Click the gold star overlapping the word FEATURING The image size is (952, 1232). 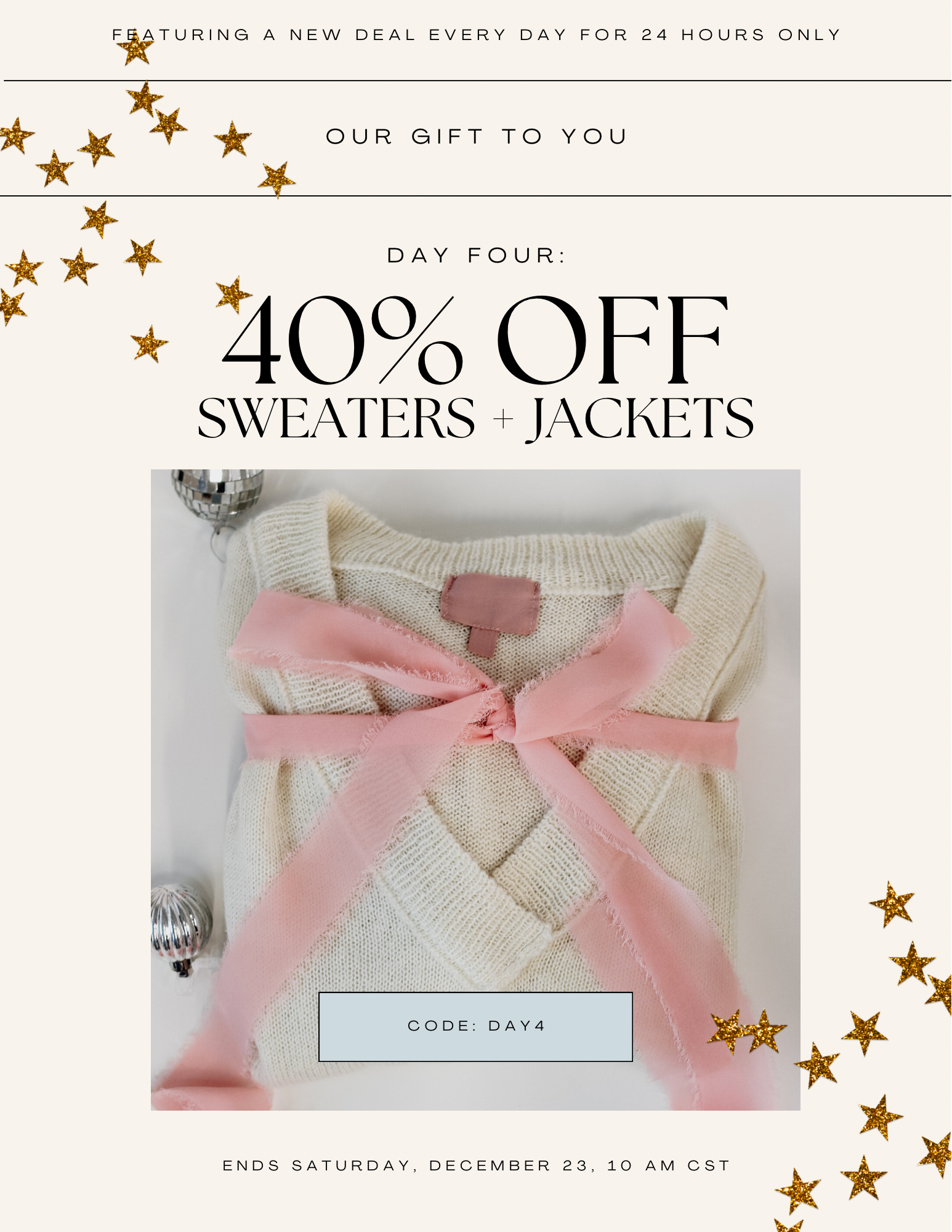pos(135,47)
